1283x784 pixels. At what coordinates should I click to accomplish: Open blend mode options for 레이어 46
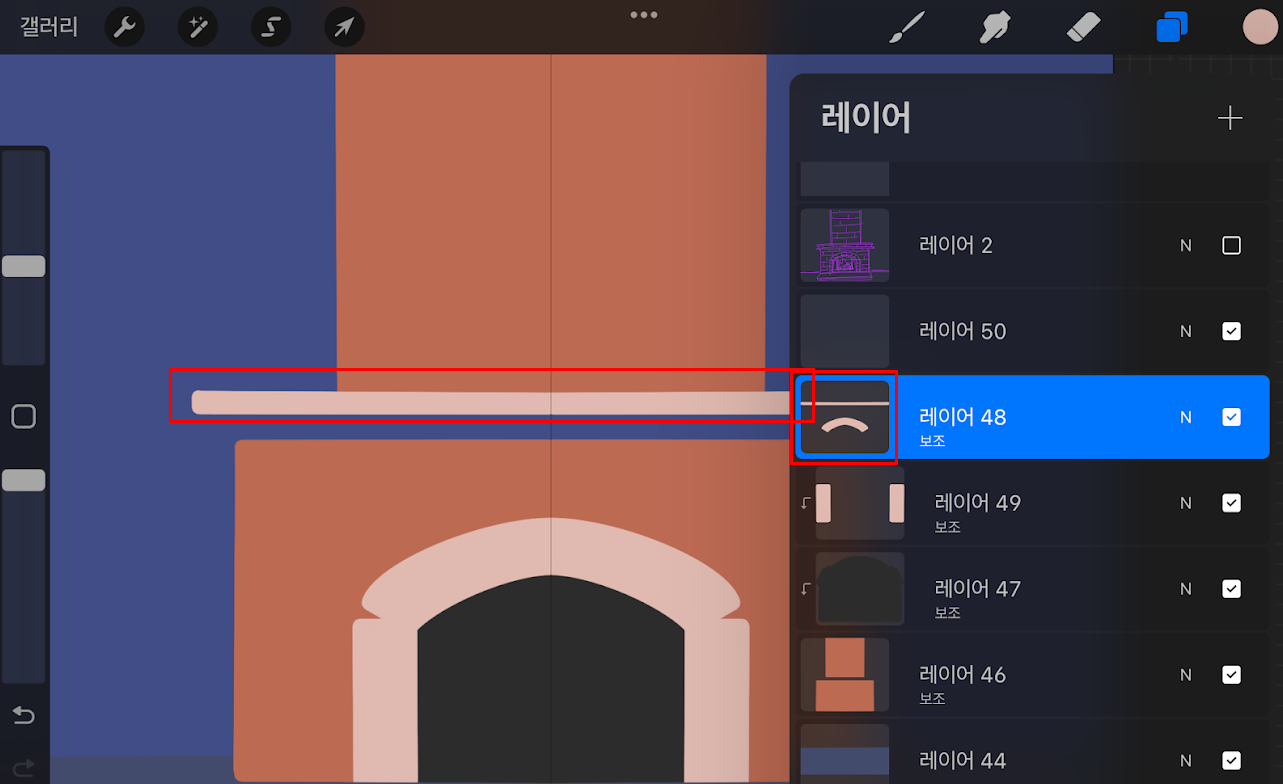(x=1185, y=675)
